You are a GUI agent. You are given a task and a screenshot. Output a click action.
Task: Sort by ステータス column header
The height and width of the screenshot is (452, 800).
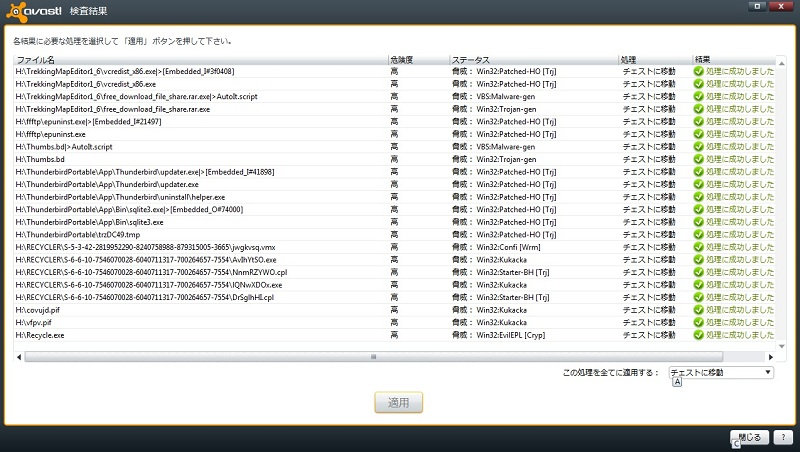click(x=534, y=60)
